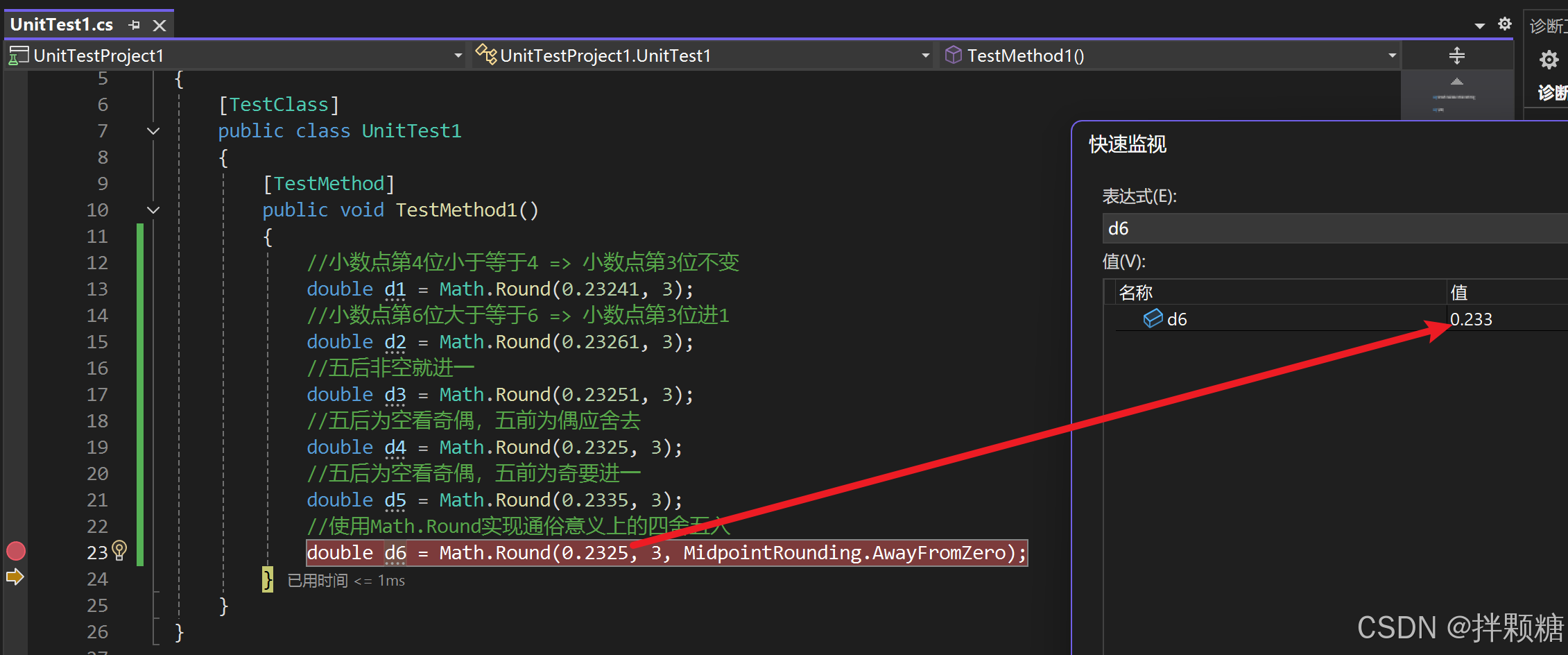Click the quick actions light bulb on line 23
Image resolution: width=1568 pixels, height=655 pixels.
click(119, 551)
